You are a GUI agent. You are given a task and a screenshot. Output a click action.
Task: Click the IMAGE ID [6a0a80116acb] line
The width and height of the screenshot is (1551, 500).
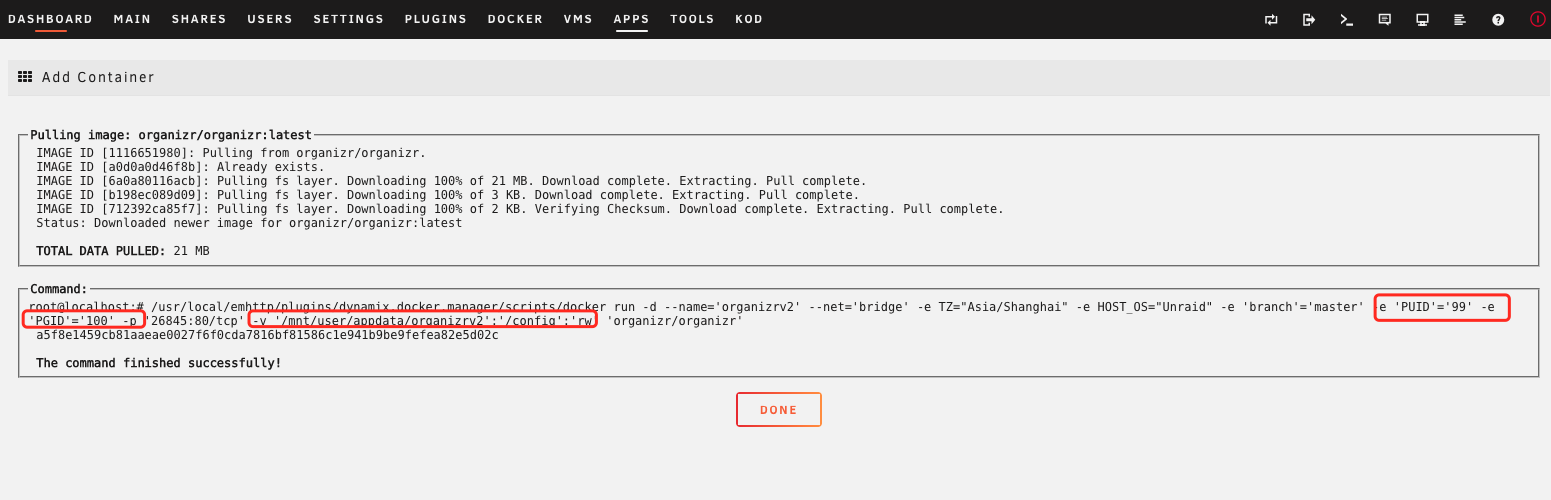(451, 181)
